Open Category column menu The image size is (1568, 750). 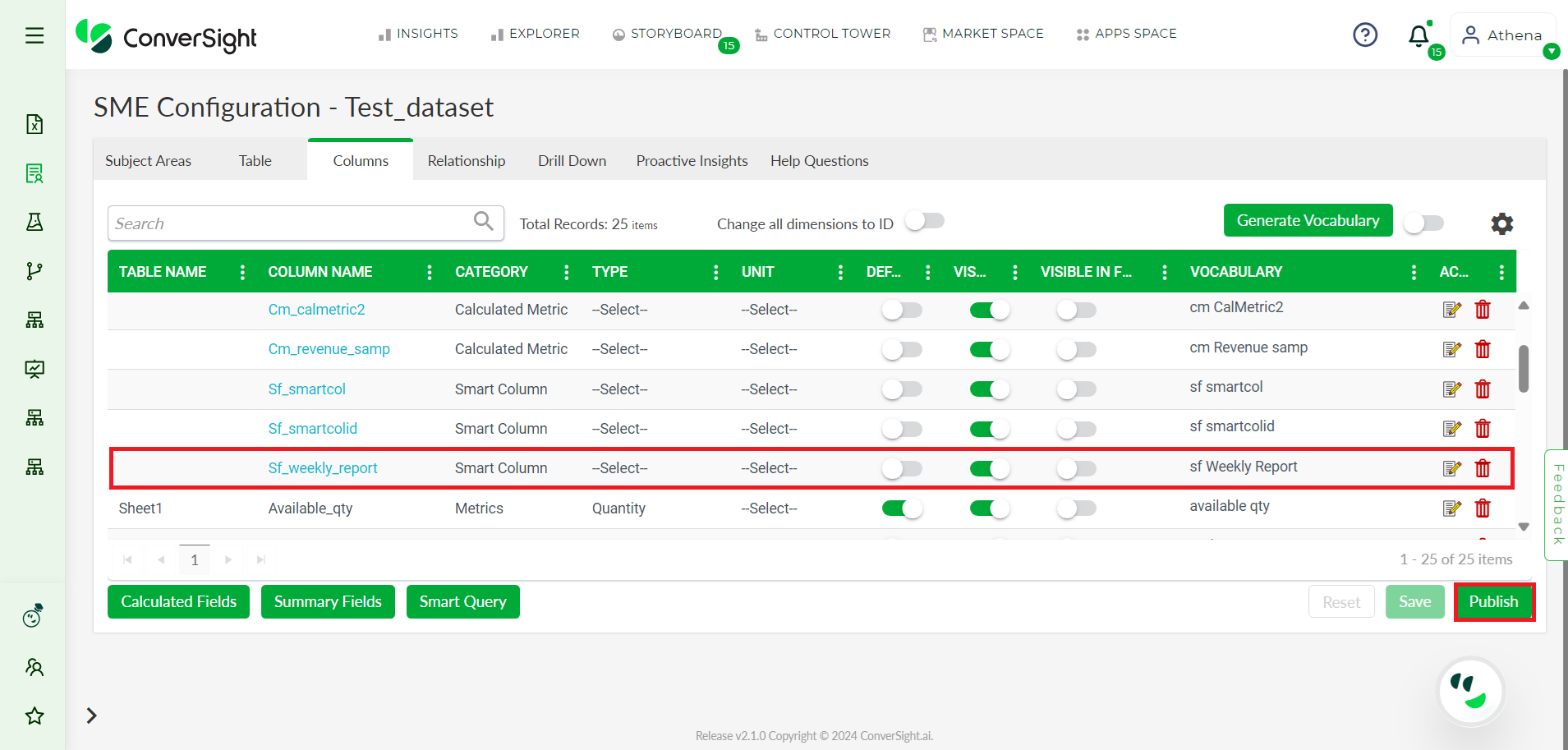point(567,272)
